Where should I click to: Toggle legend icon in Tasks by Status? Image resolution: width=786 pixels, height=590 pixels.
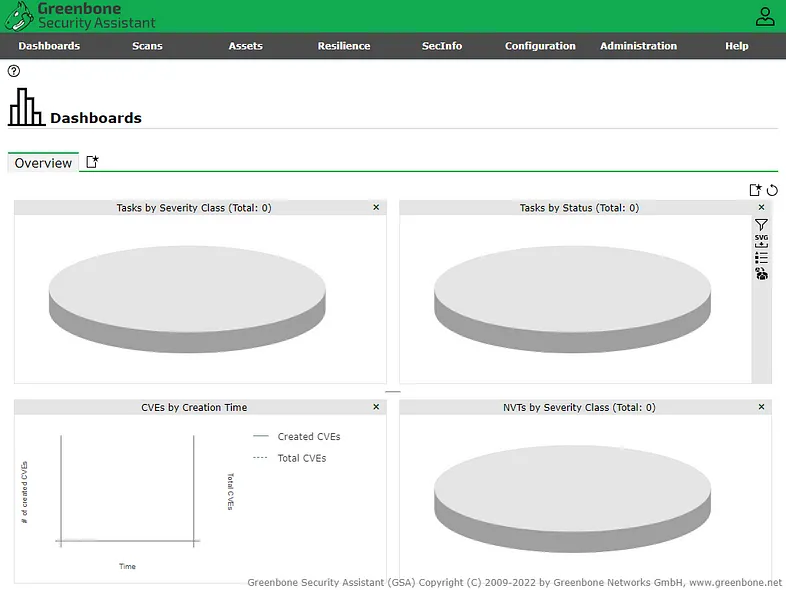point(761,258)
